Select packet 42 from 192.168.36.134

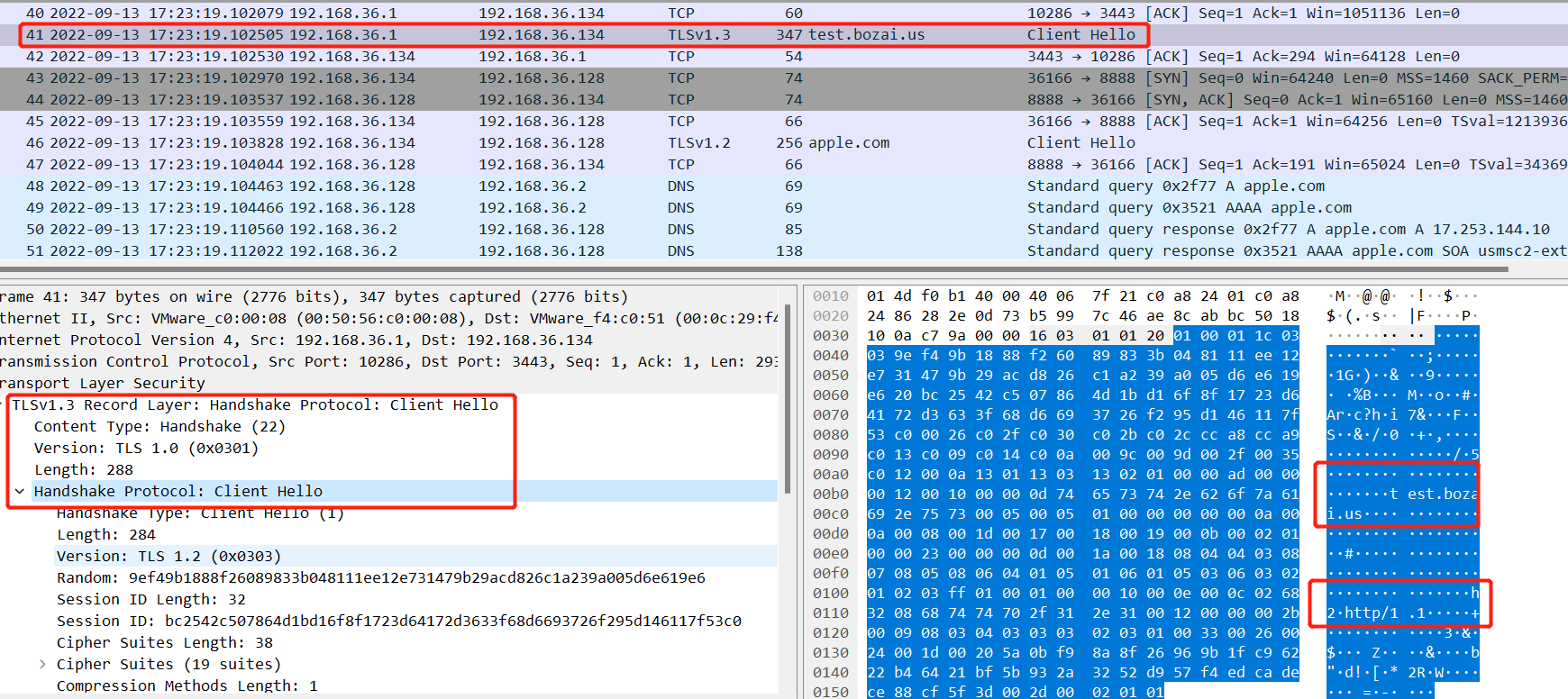click(784, 56)
